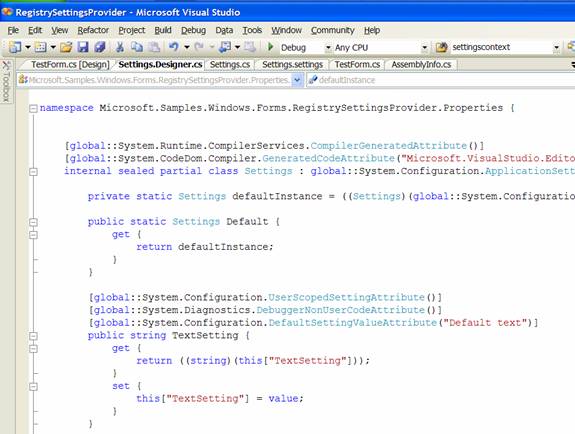Open the Community menu
The width and height of the screenshot is (575, 434).
coord(333,30)
